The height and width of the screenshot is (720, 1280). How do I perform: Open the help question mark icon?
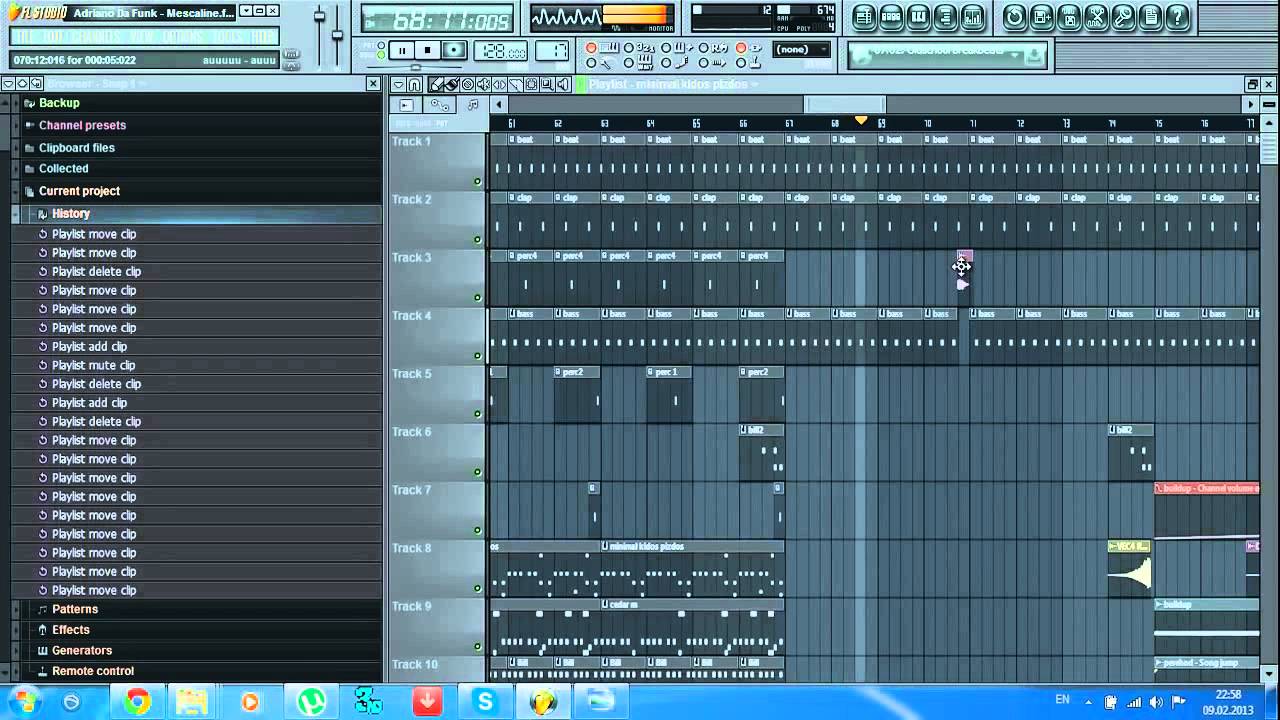point(1179,17)
